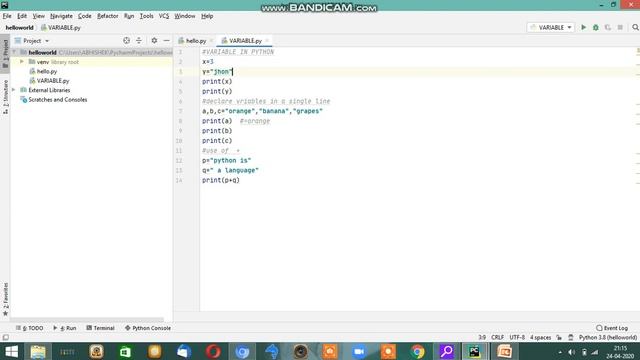The image size is (640, 360).
Task: Open the Run menu
Action: point(129,16)
